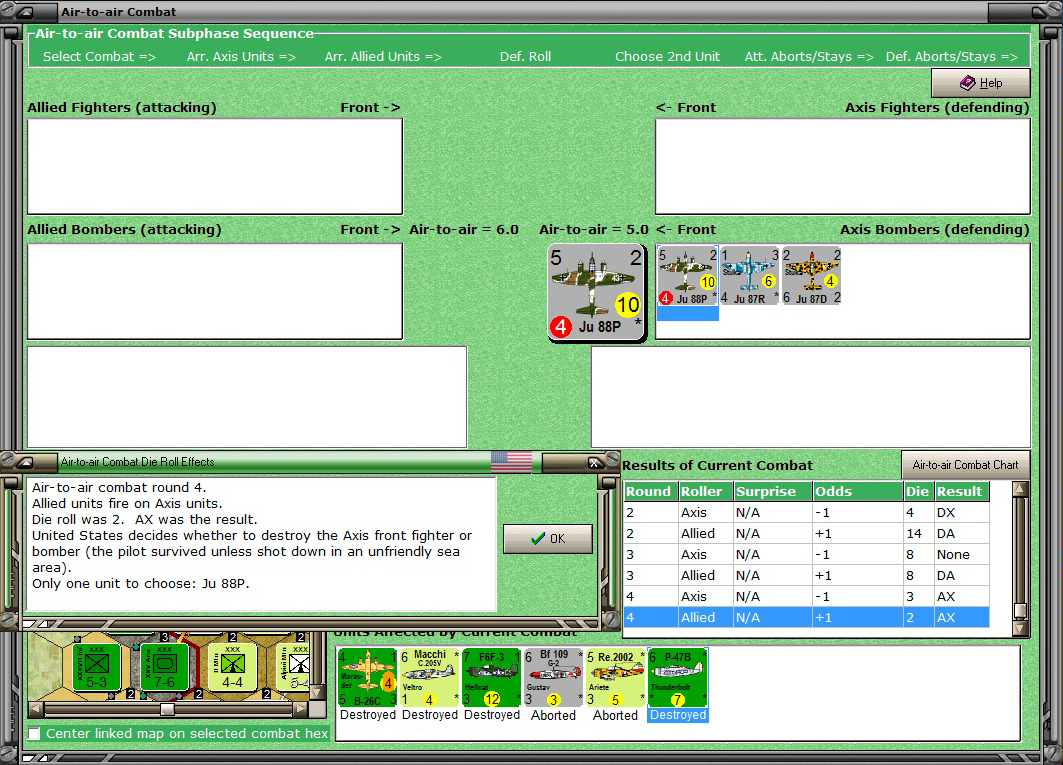1063x765 pixels.
Task: Click the Roller column header
Action: (706, 491)
